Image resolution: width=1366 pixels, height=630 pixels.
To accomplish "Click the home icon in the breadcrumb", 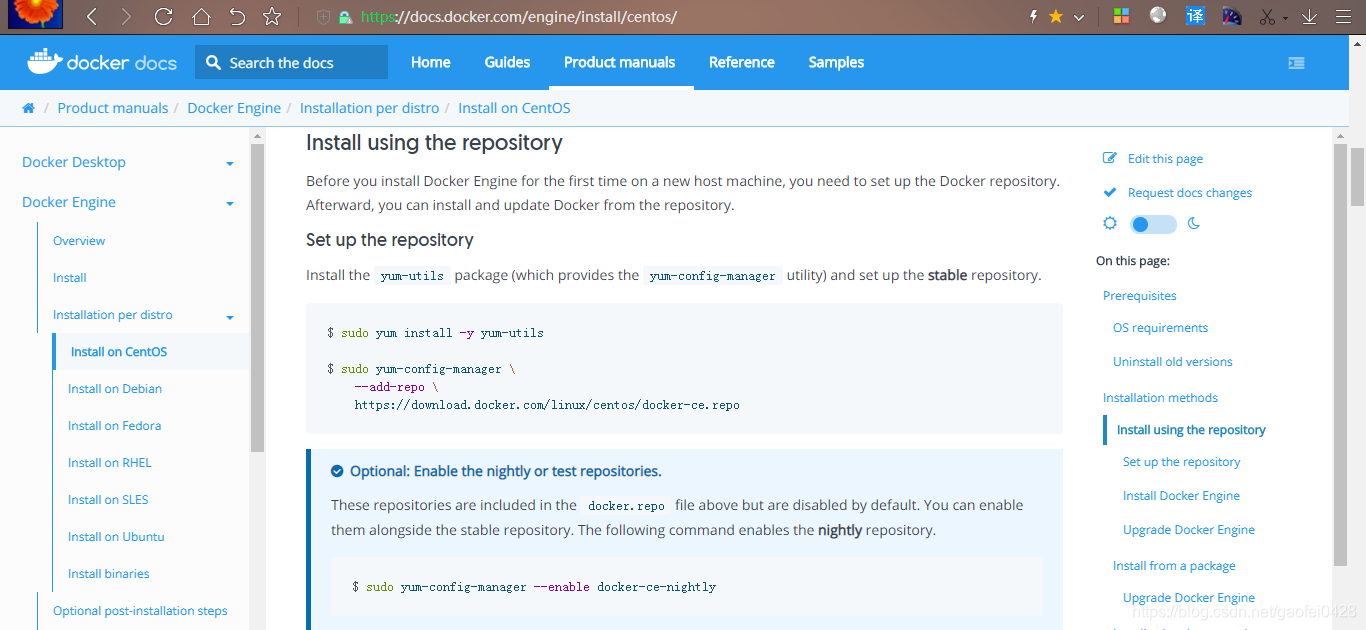I will tap(28, 108).
